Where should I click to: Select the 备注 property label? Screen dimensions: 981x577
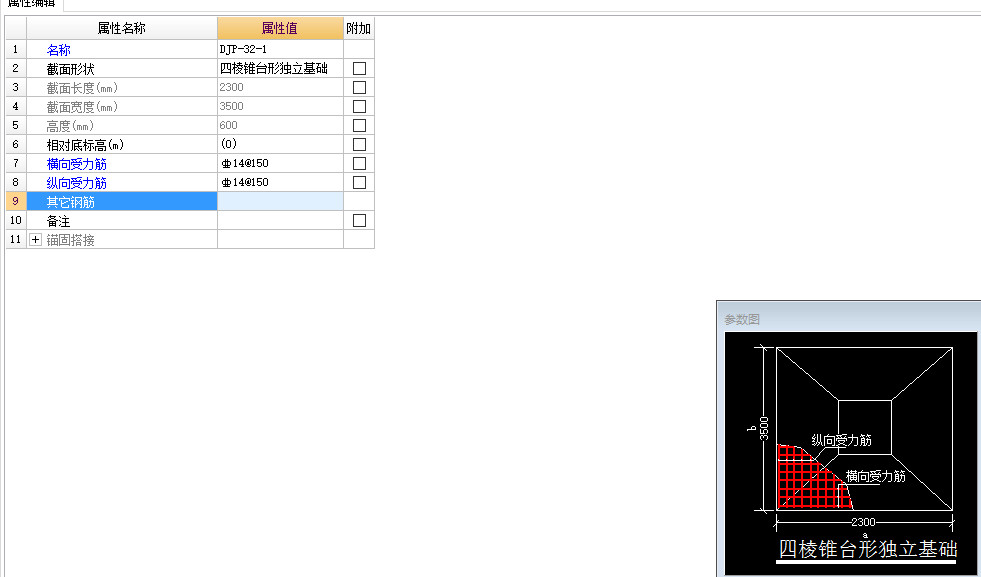(x=58, y=221)
